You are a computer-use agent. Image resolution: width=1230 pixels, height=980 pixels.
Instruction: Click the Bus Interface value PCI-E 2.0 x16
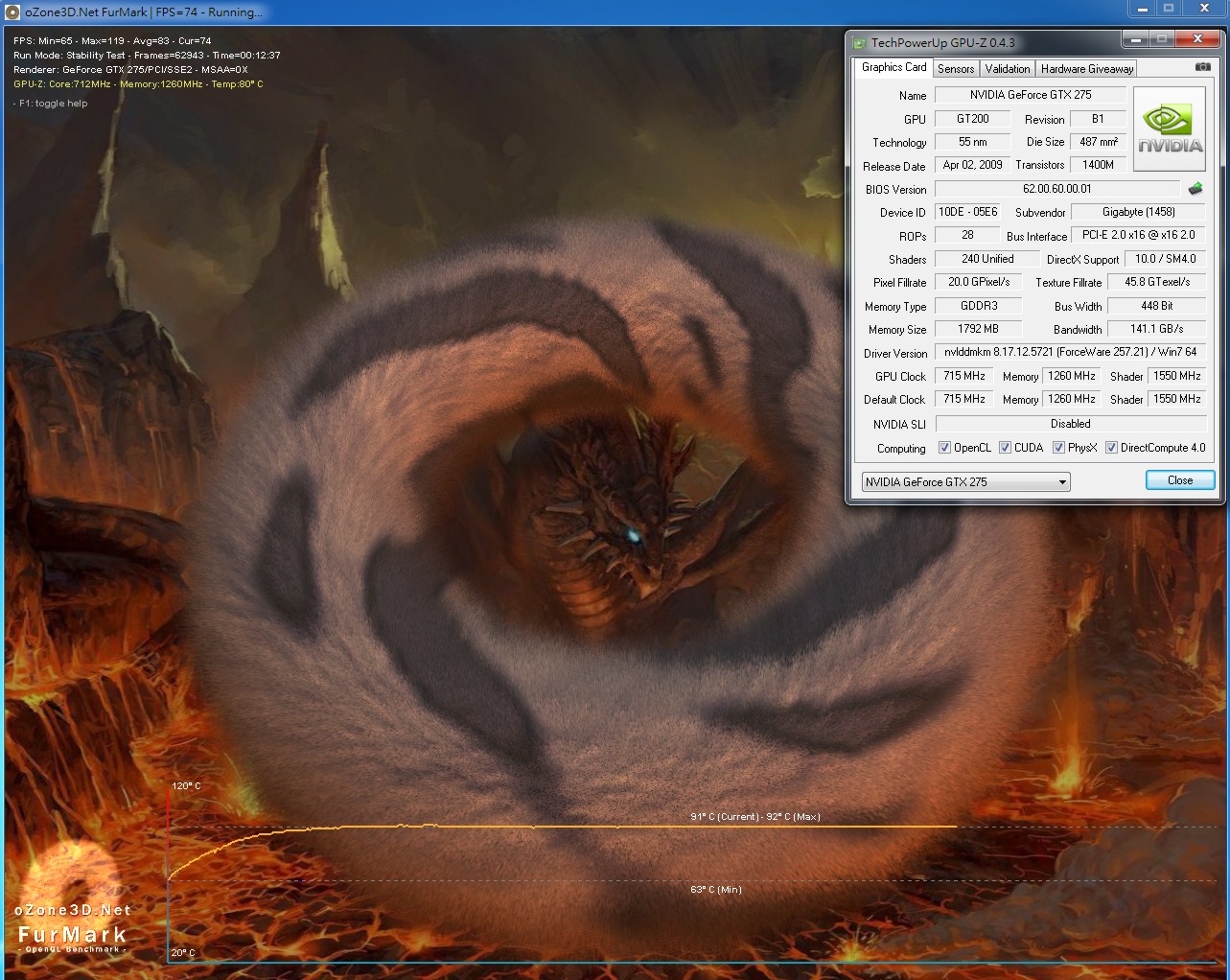(x=1138, y=235)
